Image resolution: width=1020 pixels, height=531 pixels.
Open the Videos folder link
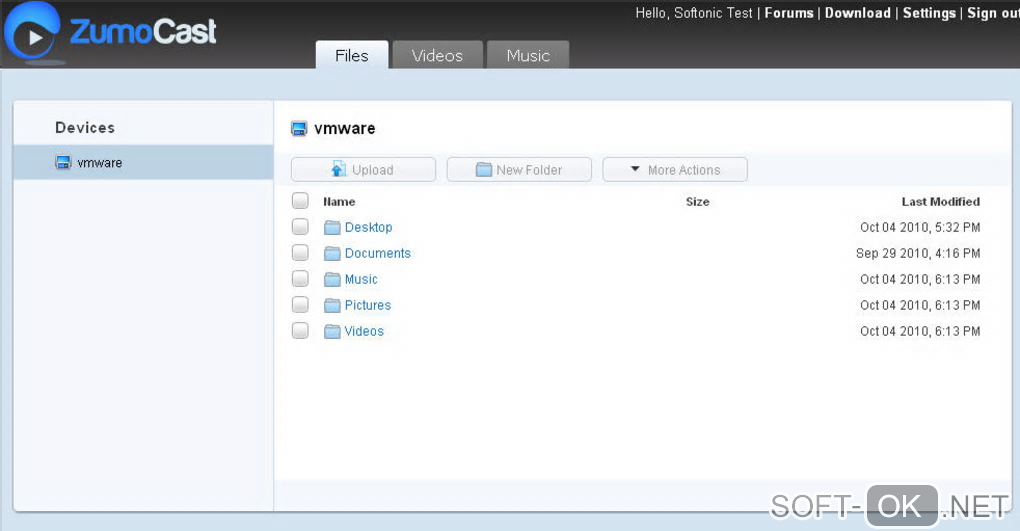364,331
